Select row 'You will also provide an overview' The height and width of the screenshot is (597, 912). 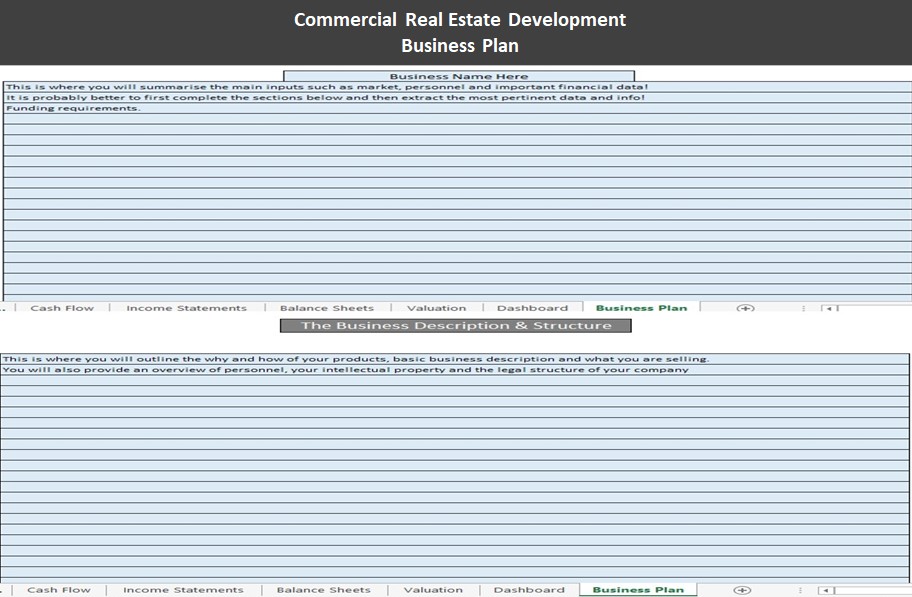[x=455, y=369]
